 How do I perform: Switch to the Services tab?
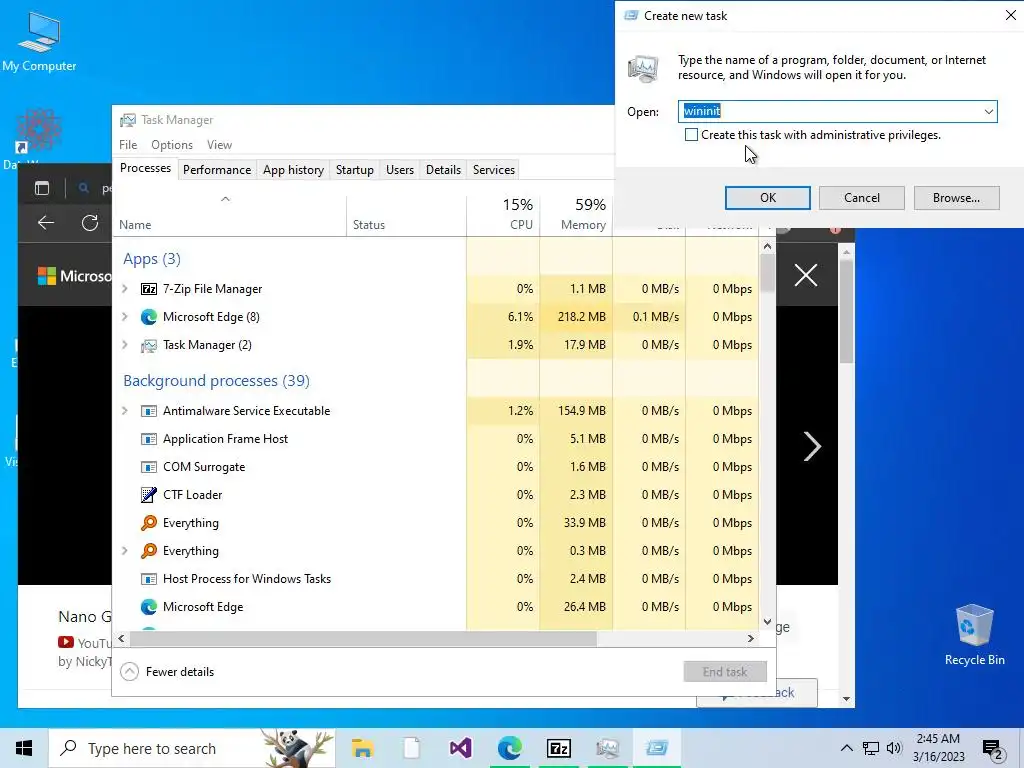494,170
